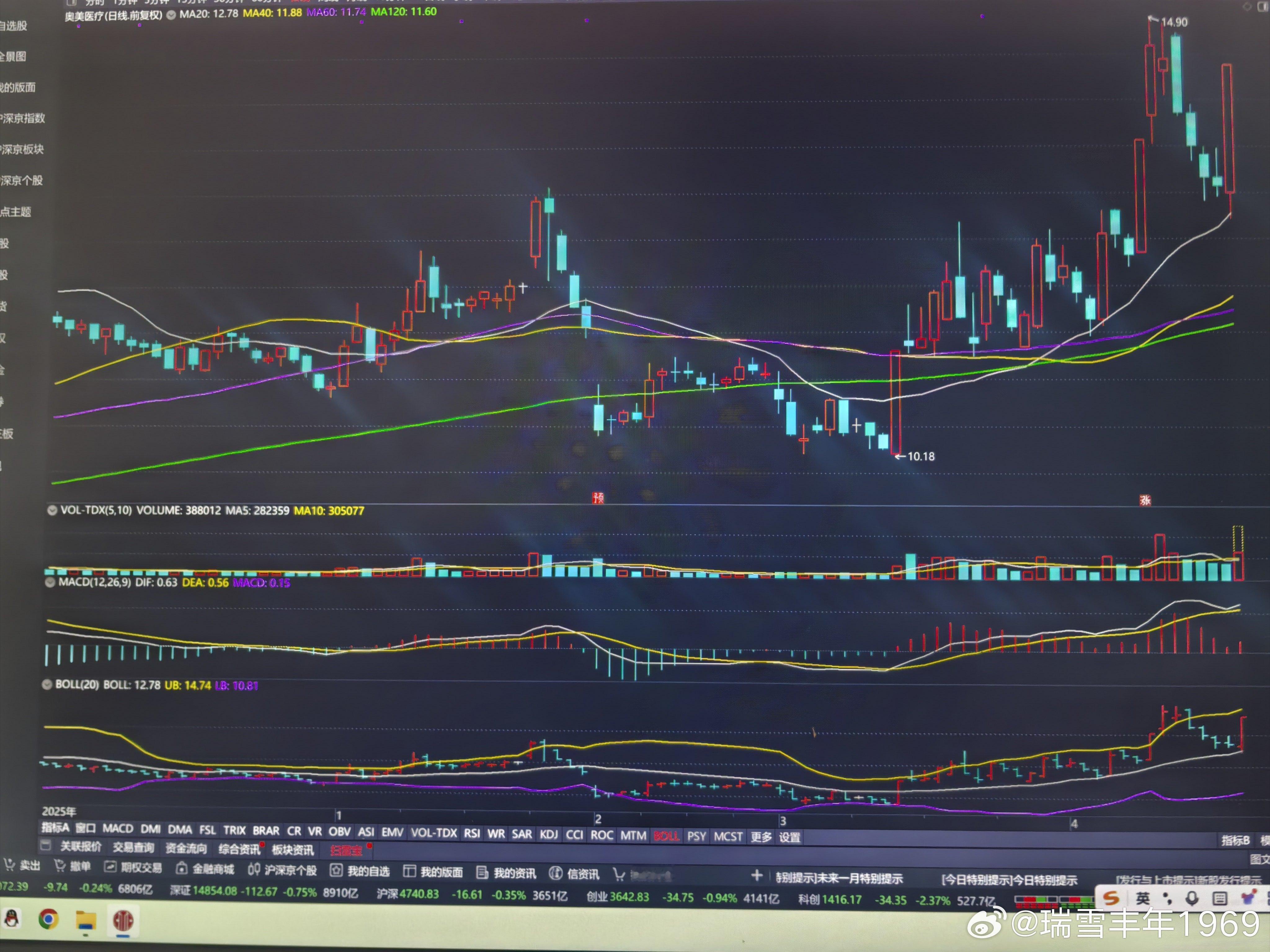Open 我的自选 star icon
The width and height of the screenshot is (1270, 952).
coord(336,870)
